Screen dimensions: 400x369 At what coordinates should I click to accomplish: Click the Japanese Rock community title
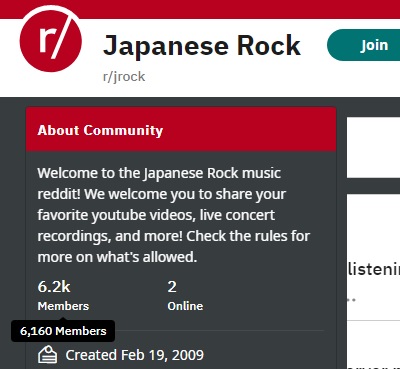click(x=202, y=46)
